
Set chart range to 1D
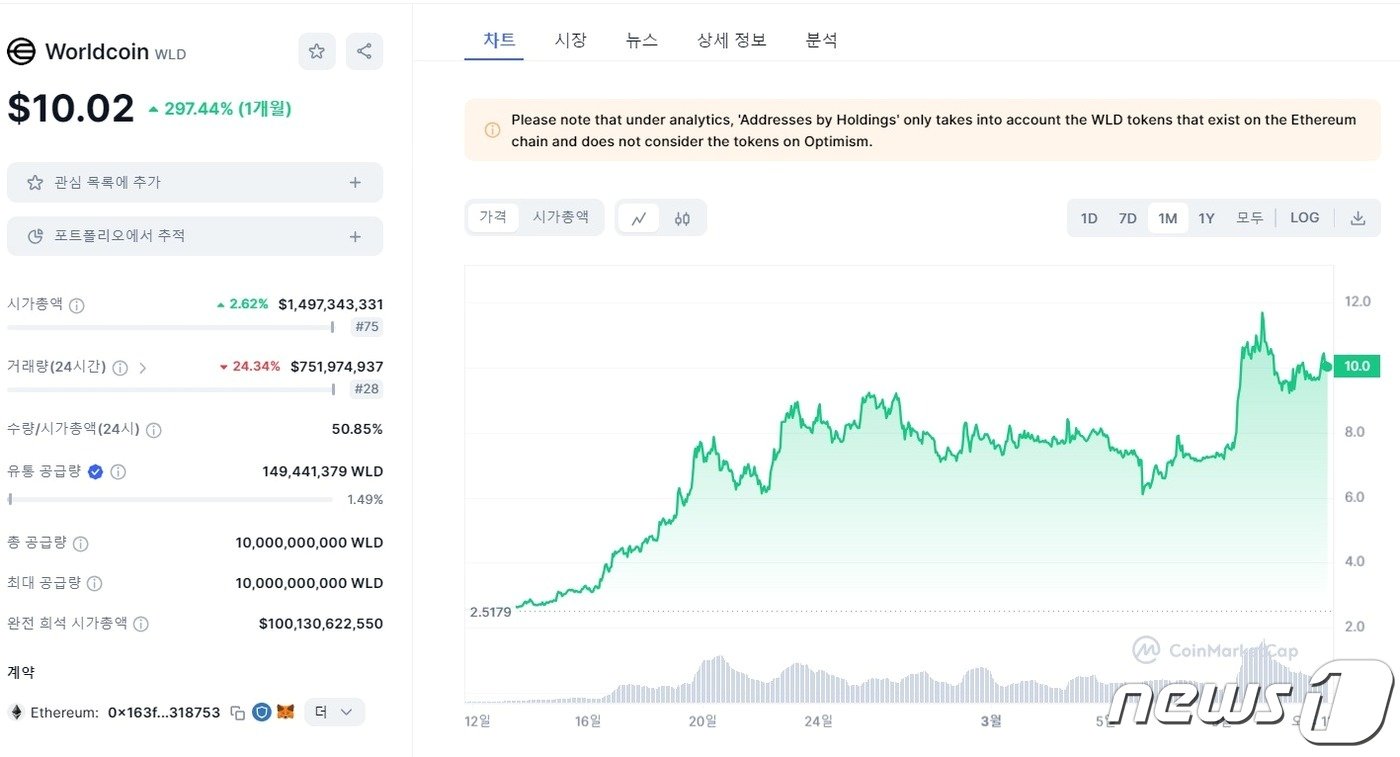(x=1089, y=218)
